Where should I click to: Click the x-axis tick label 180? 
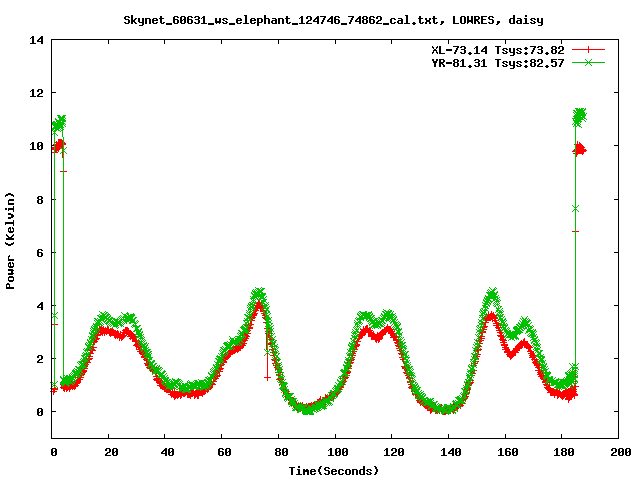tap(564, 452)
